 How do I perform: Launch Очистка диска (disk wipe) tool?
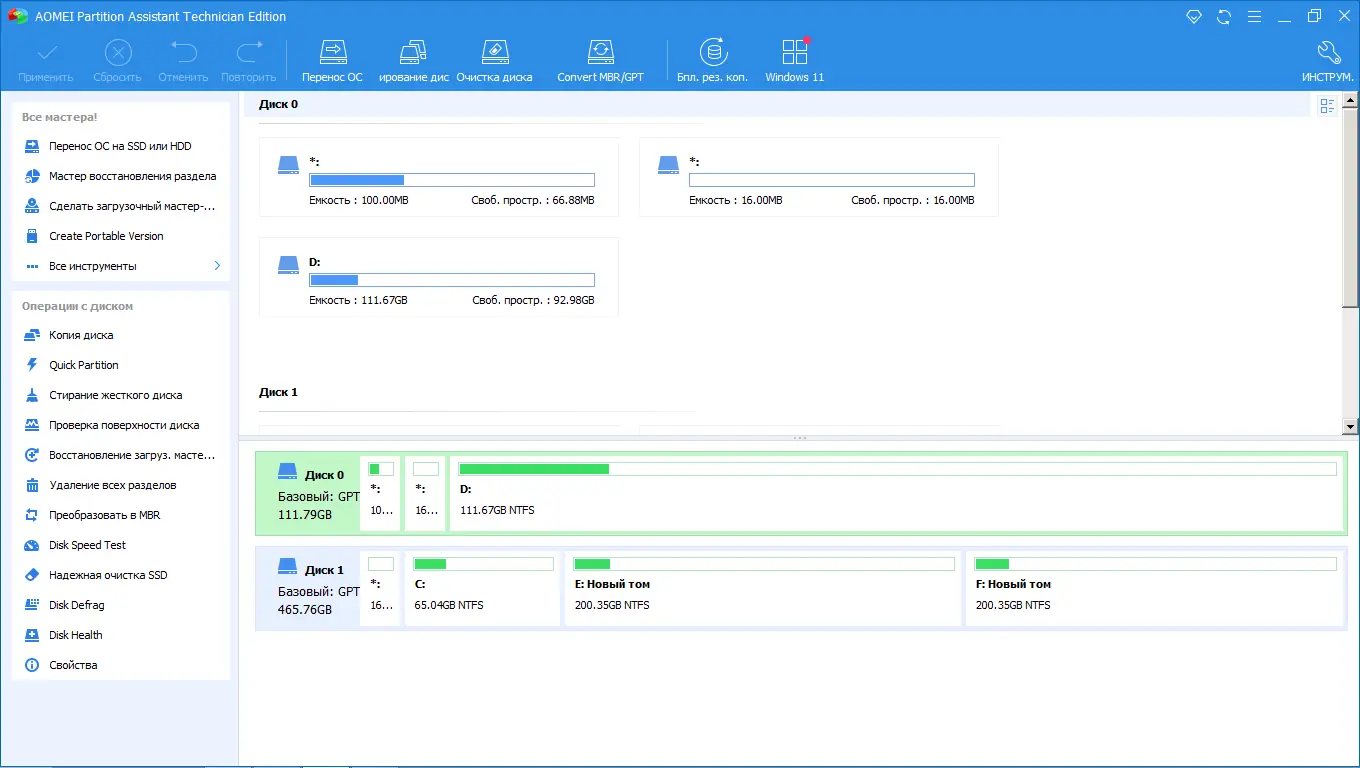(494, 62)
